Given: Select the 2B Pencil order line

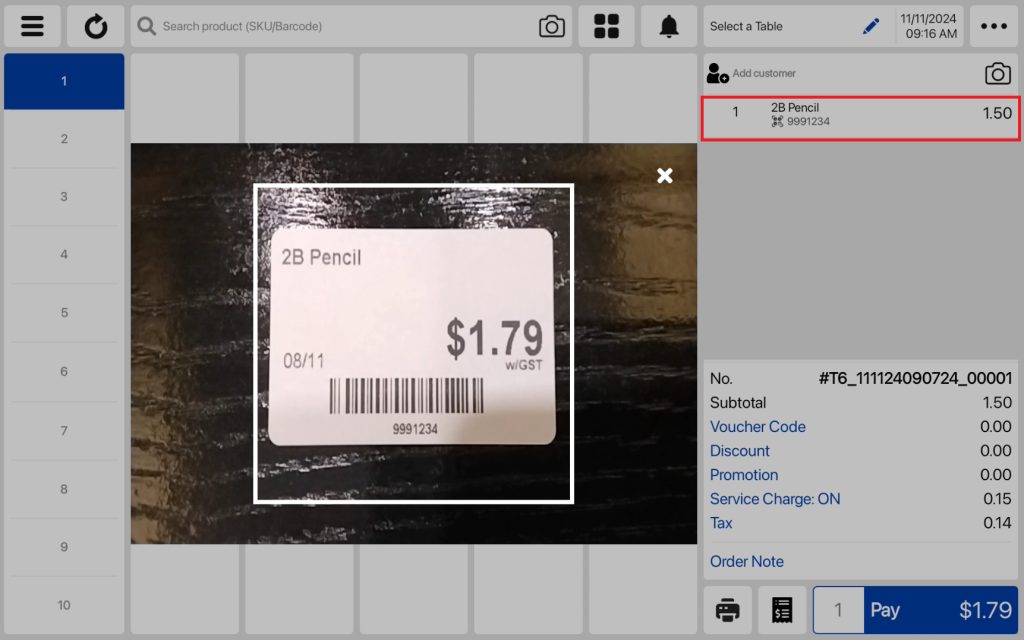Looking at the screenshot, I should coord(861,118).
